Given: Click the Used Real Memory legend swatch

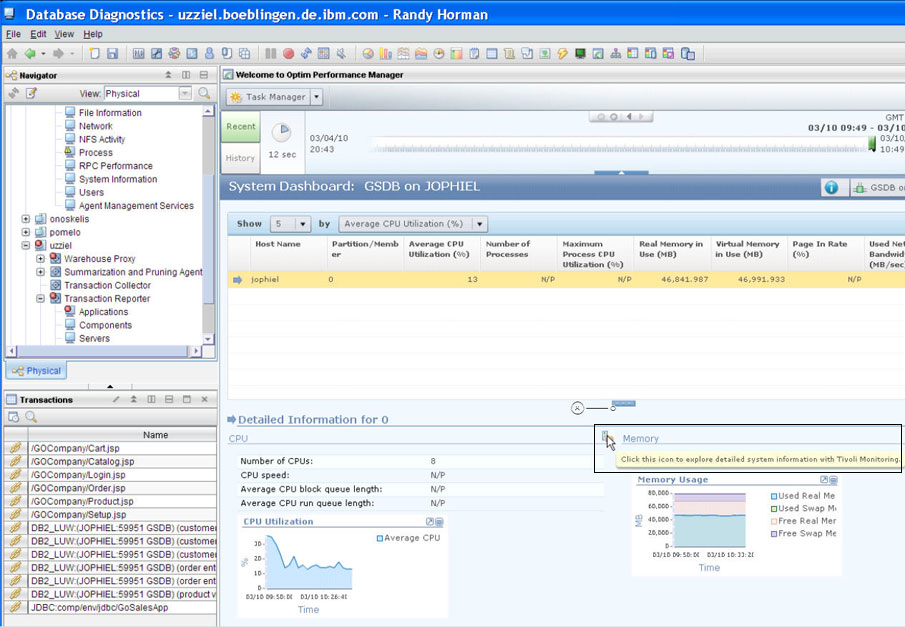Looking at the screenshot, I should pyautogui.click(x=774, y=496).
